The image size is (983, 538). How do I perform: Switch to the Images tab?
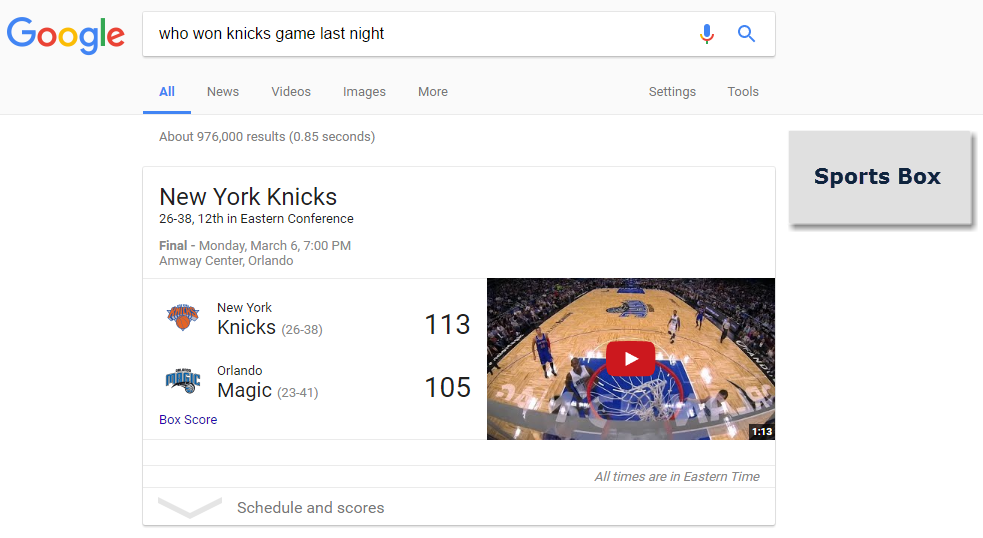(x=364, y=92)
